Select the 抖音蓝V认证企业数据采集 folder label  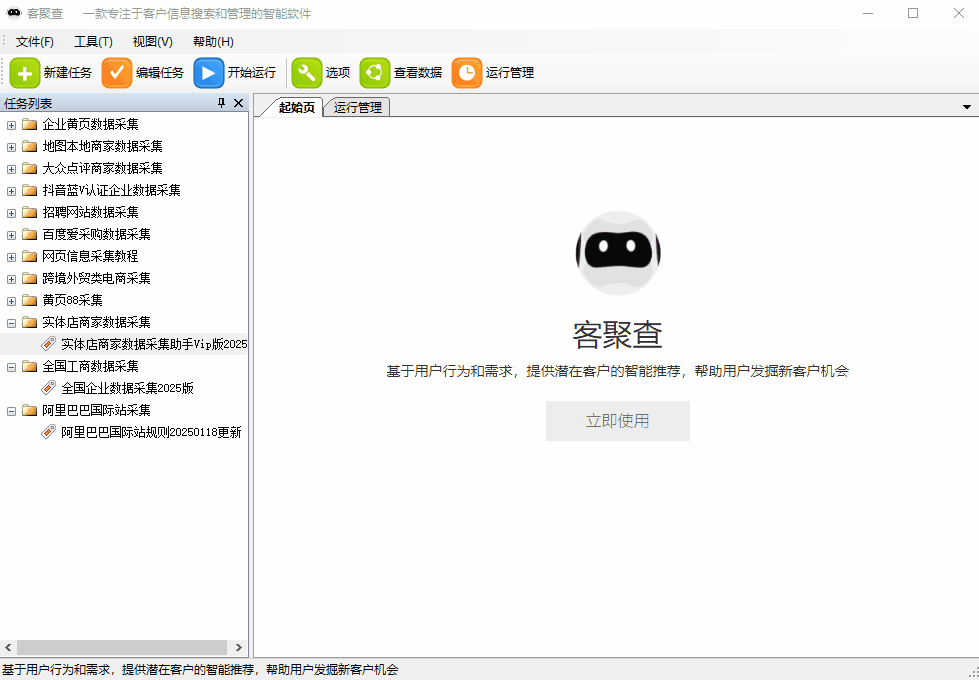point(111,190)
